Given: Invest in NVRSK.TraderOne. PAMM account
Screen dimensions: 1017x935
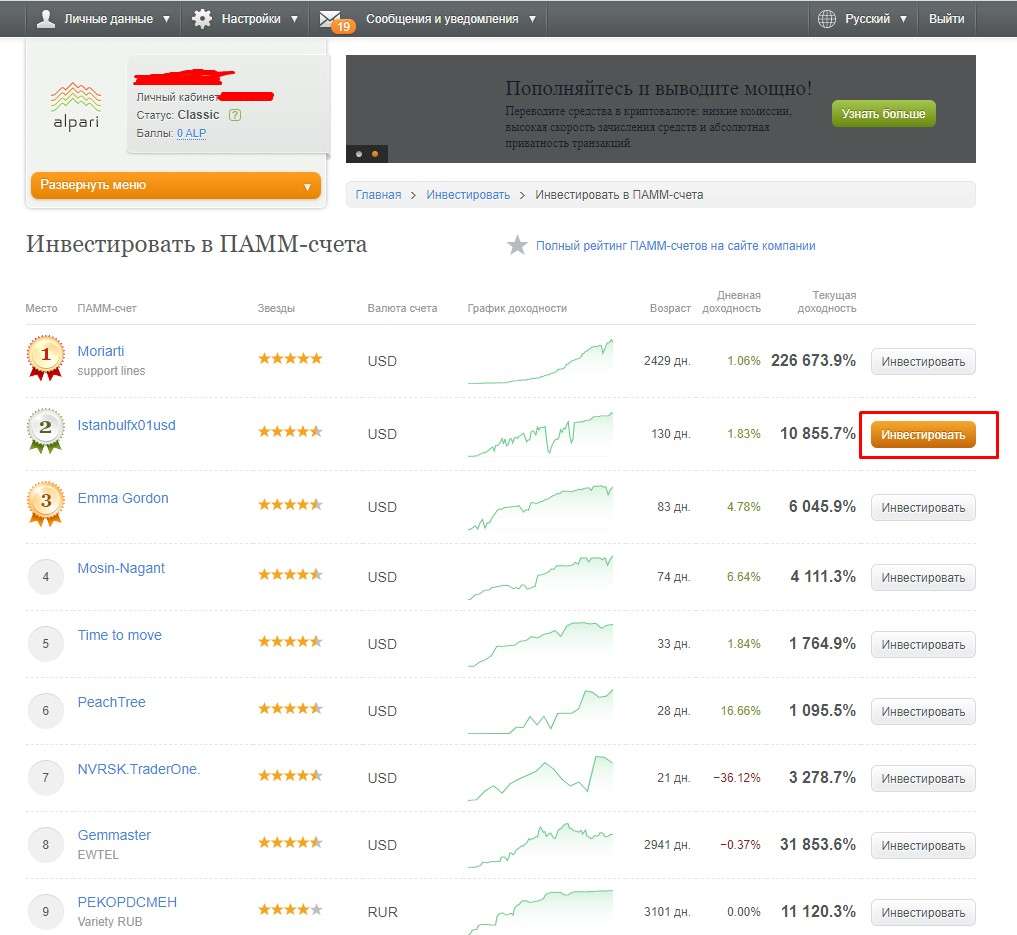Looking at the screenshot, I should pos(923,779).
